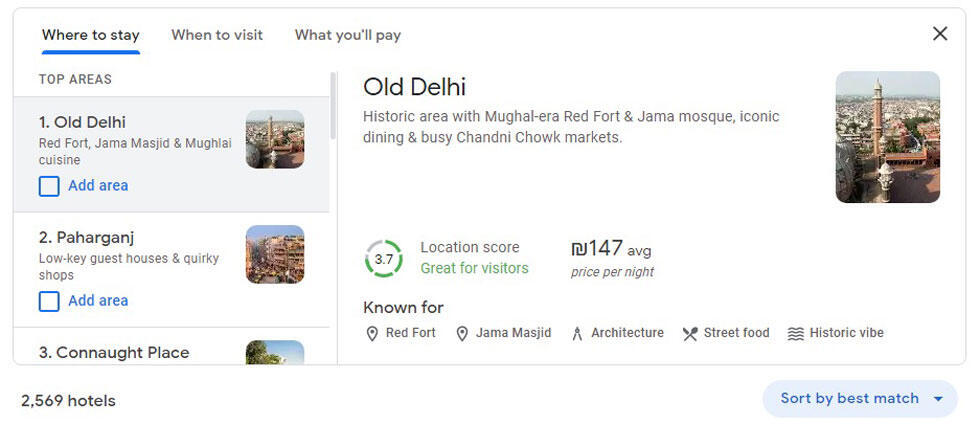980x424 pixels.
Task: Click the 3.7 location score ring
Action: [x=384, y=259]
